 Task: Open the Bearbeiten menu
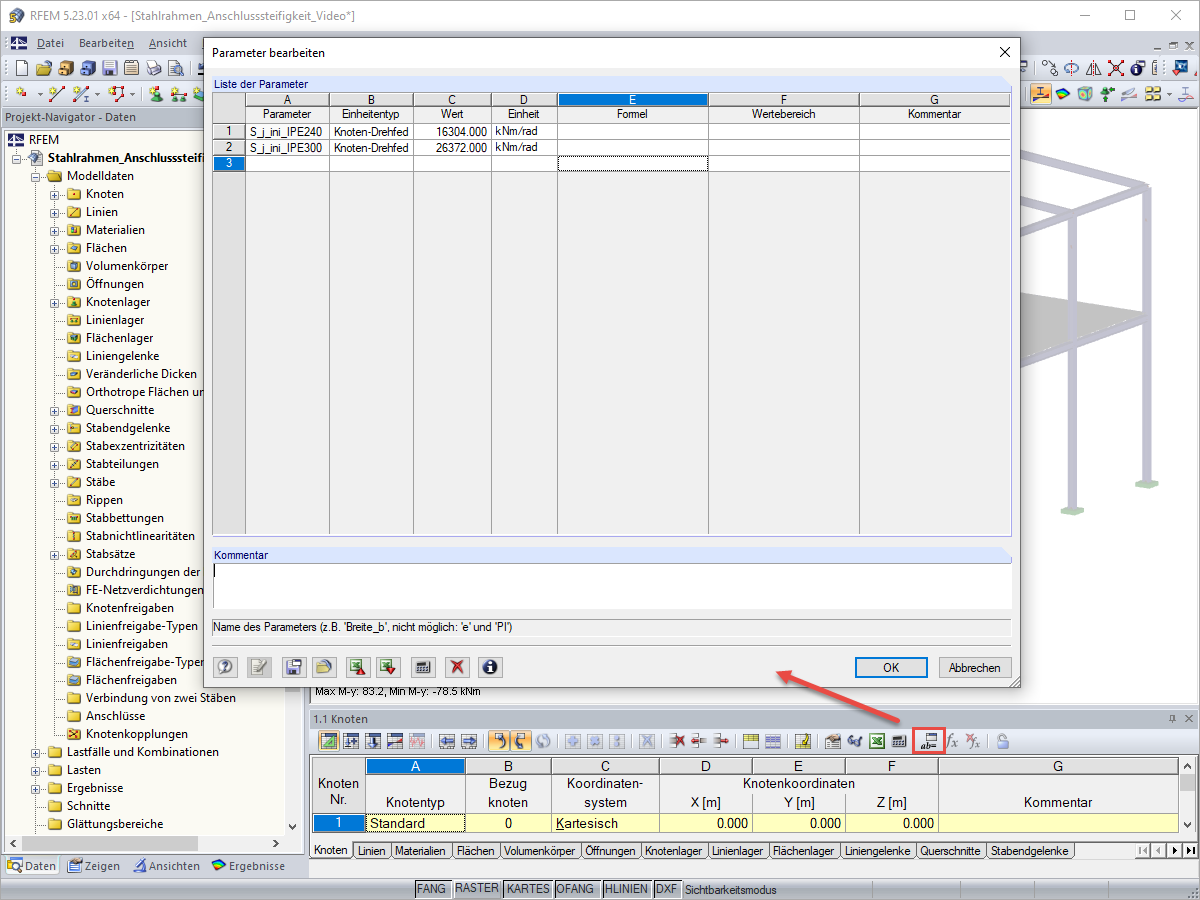tap(106, 43)
